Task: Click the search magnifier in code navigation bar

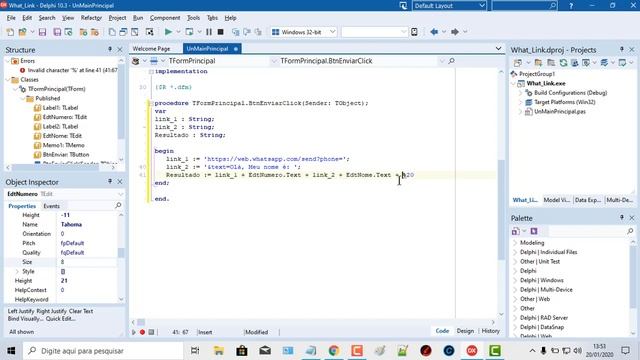Action: (x=451, y=61)
